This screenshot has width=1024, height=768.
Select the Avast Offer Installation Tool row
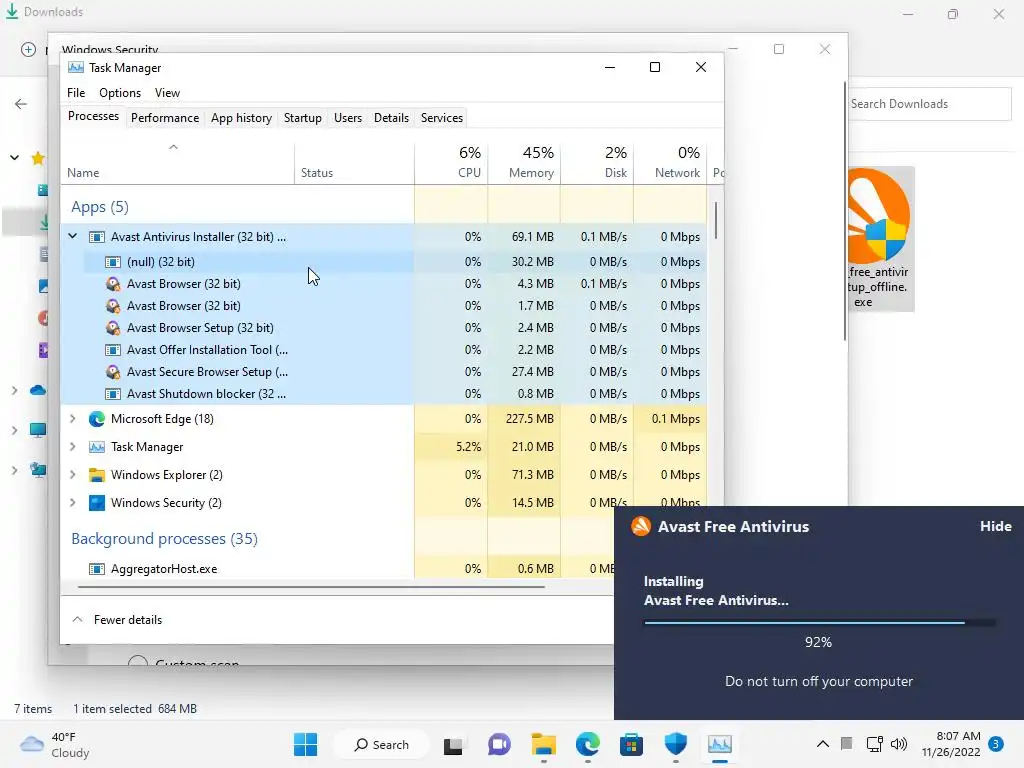pyautogui.click(x=383, y=350)
